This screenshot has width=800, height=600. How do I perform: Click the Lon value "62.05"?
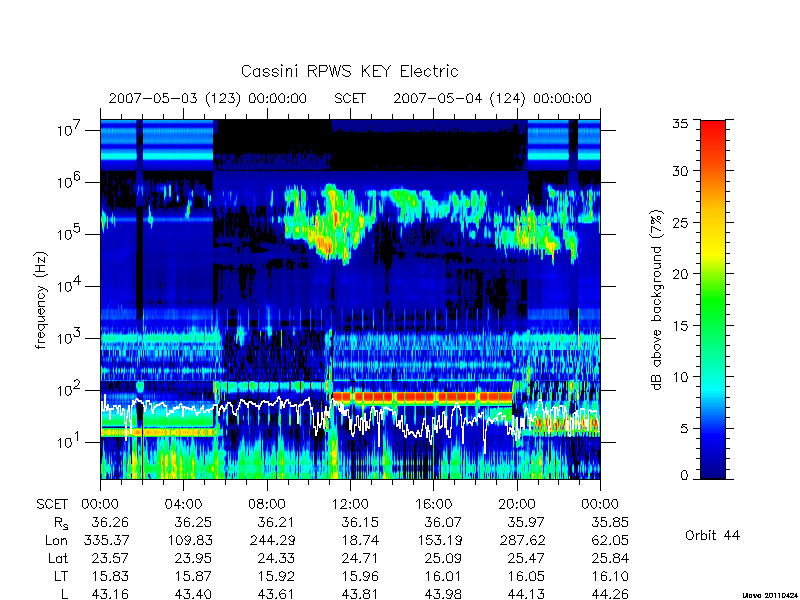(610, 540)
